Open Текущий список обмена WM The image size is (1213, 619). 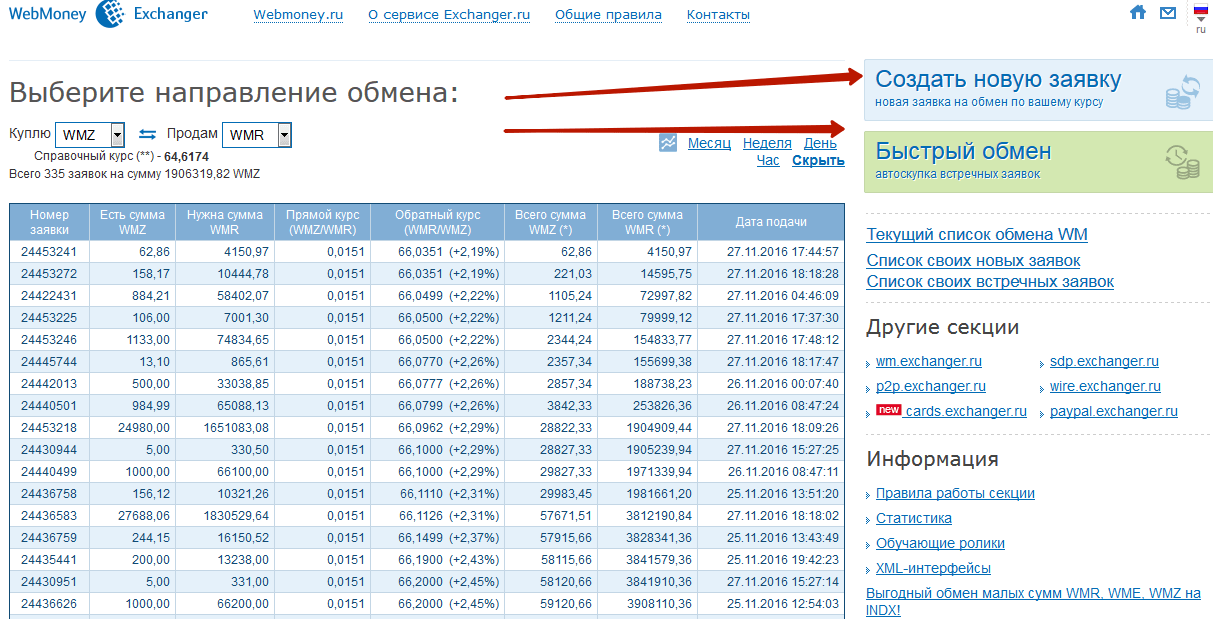click(977, 235)
